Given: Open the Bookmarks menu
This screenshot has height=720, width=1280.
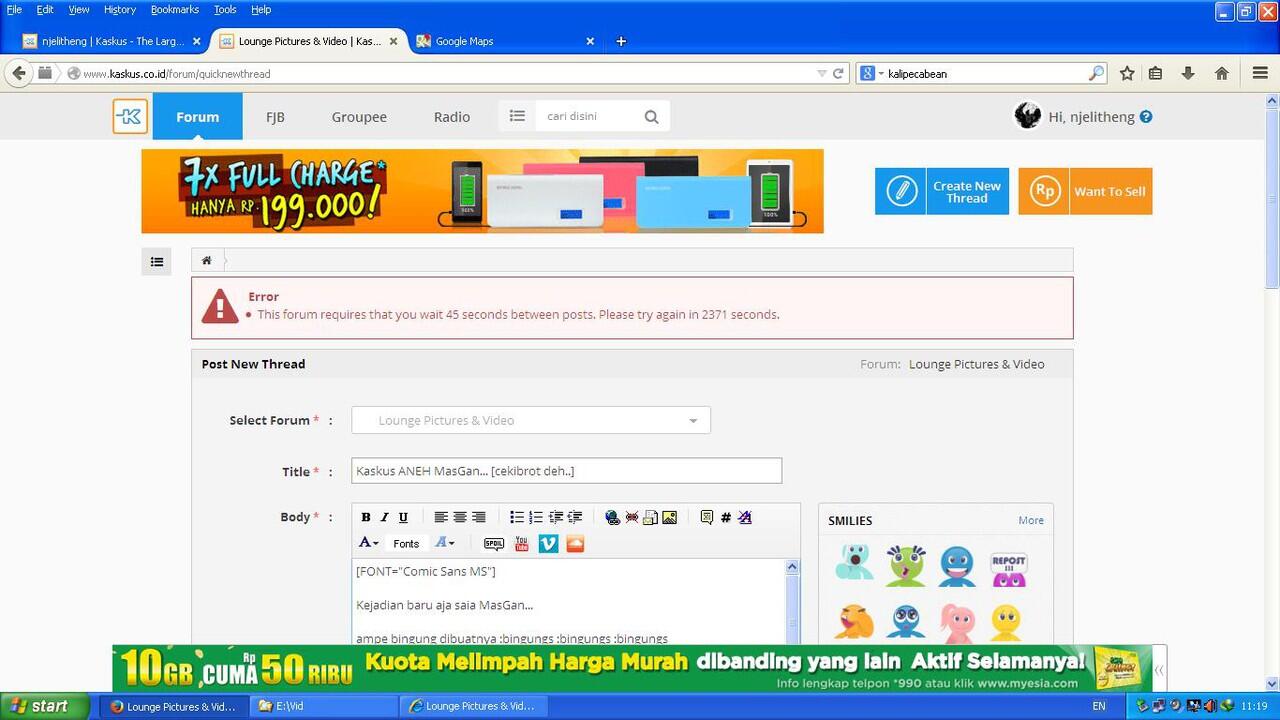Looking at the screenshot, I should (x=175, y=9).
